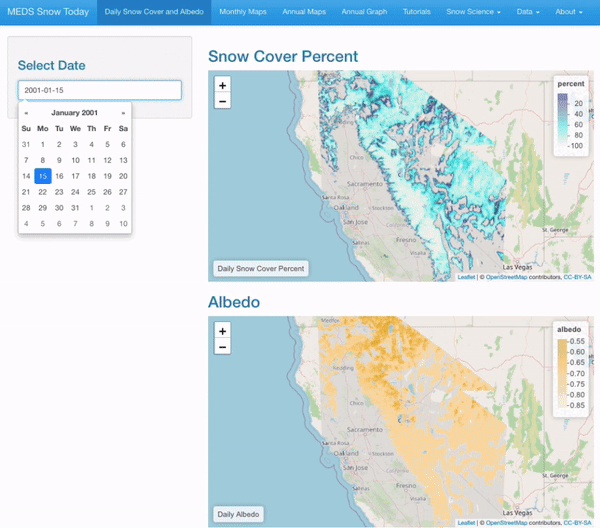Open the Annual Graph tab
The height and width of the screenshot is (528, 600).
pyautogui.click(x=364, y=12)
